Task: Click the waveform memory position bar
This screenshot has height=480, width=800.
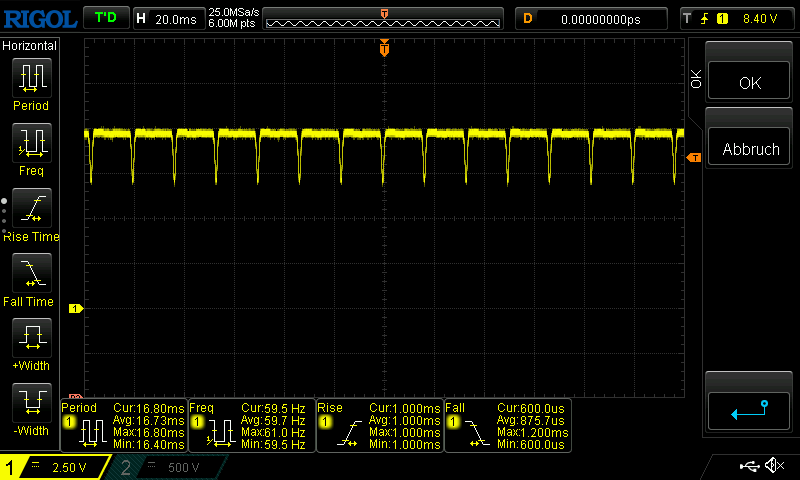Action: tap(385, 18)
